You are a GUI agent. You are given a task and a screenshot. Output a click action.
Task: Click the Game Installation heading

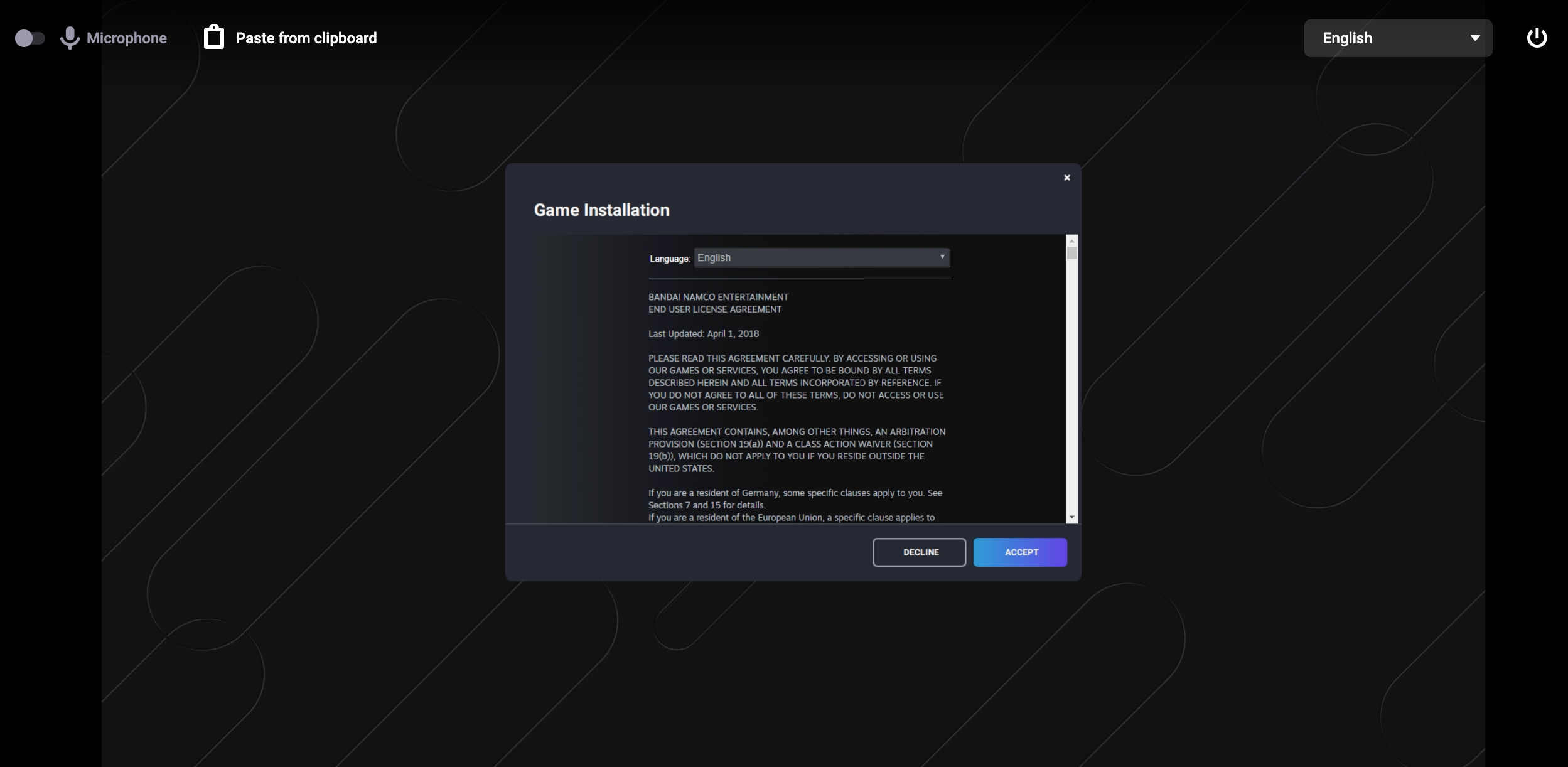[x=601, y=210]
